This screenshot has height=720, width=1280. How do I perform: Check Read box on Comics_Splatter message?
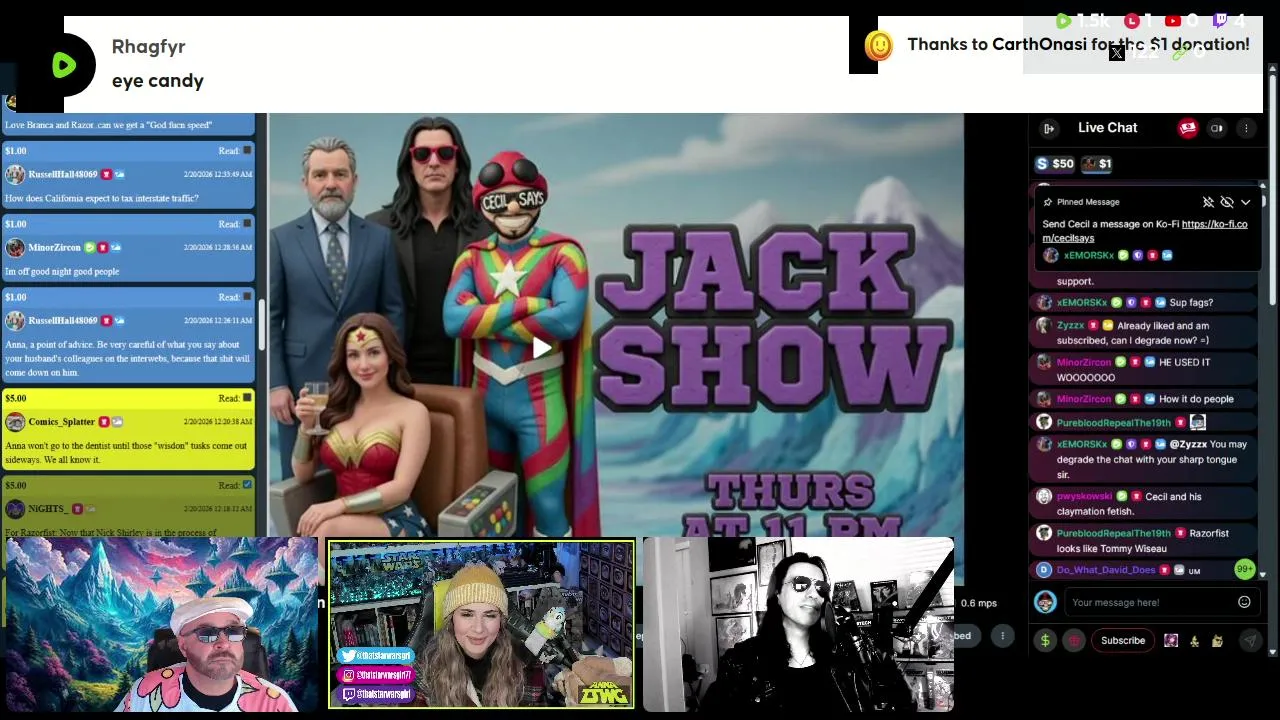click(247, 398)
